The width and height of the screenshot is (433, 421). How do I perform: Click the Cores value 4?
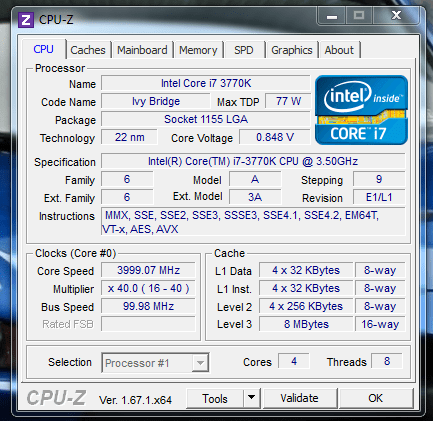[294, 361]
